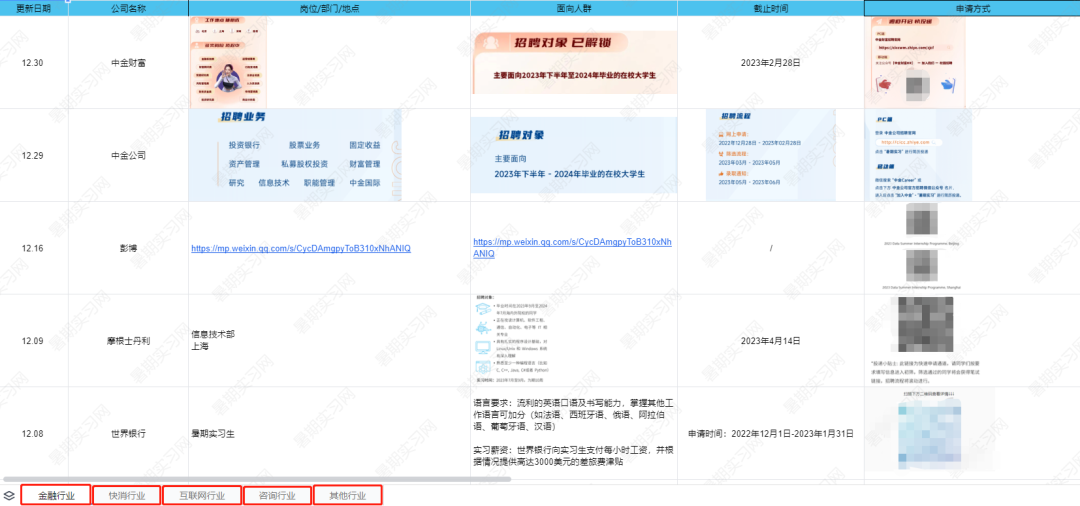The image size is (1080, 506).
Task: Switch to the 快消行业 sheet tab
Action: tap(127, 496)
